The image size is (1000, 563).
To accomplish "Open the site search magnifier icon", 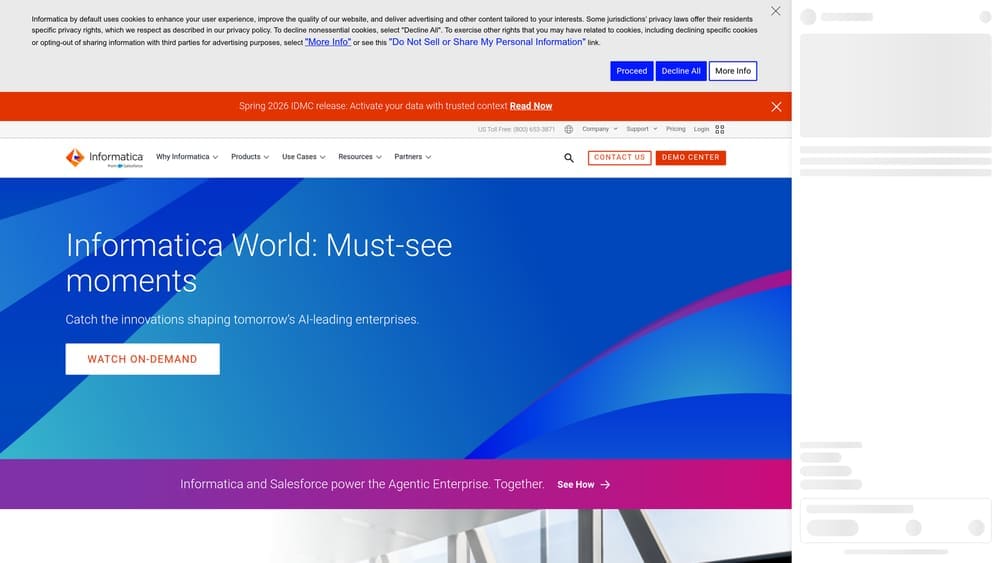I will [x=569, y=157].
